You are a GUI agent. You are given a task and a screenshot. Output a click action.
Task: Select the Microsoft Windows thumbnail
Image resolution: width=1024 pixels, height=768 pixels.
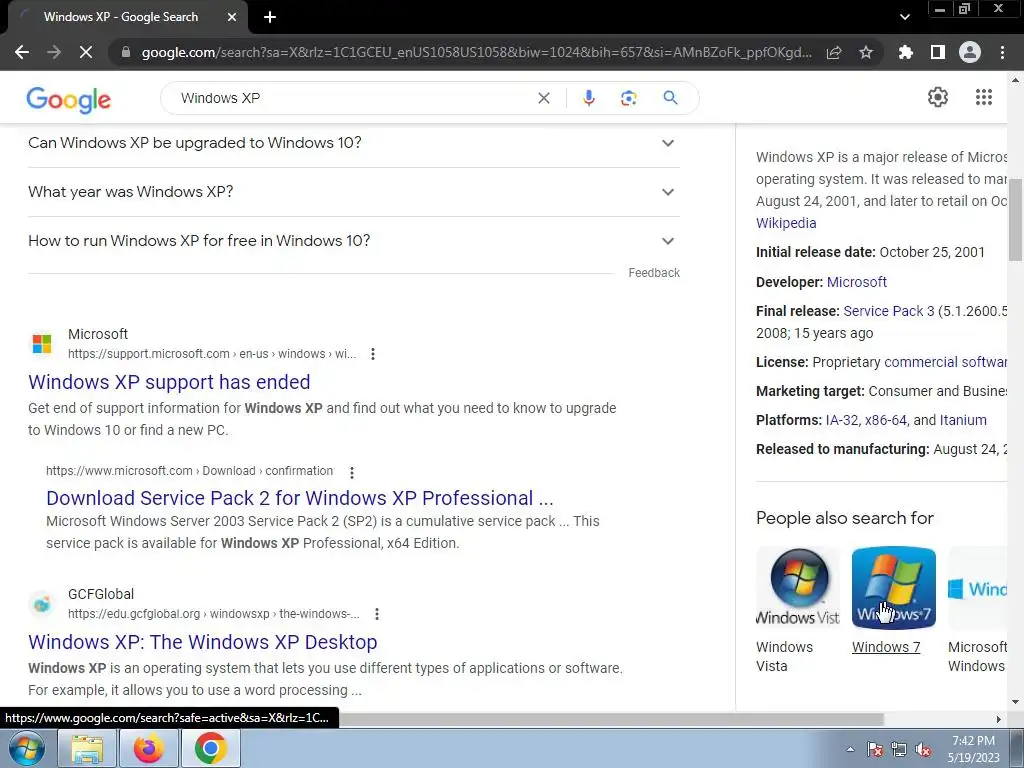[x=978, y=588]
